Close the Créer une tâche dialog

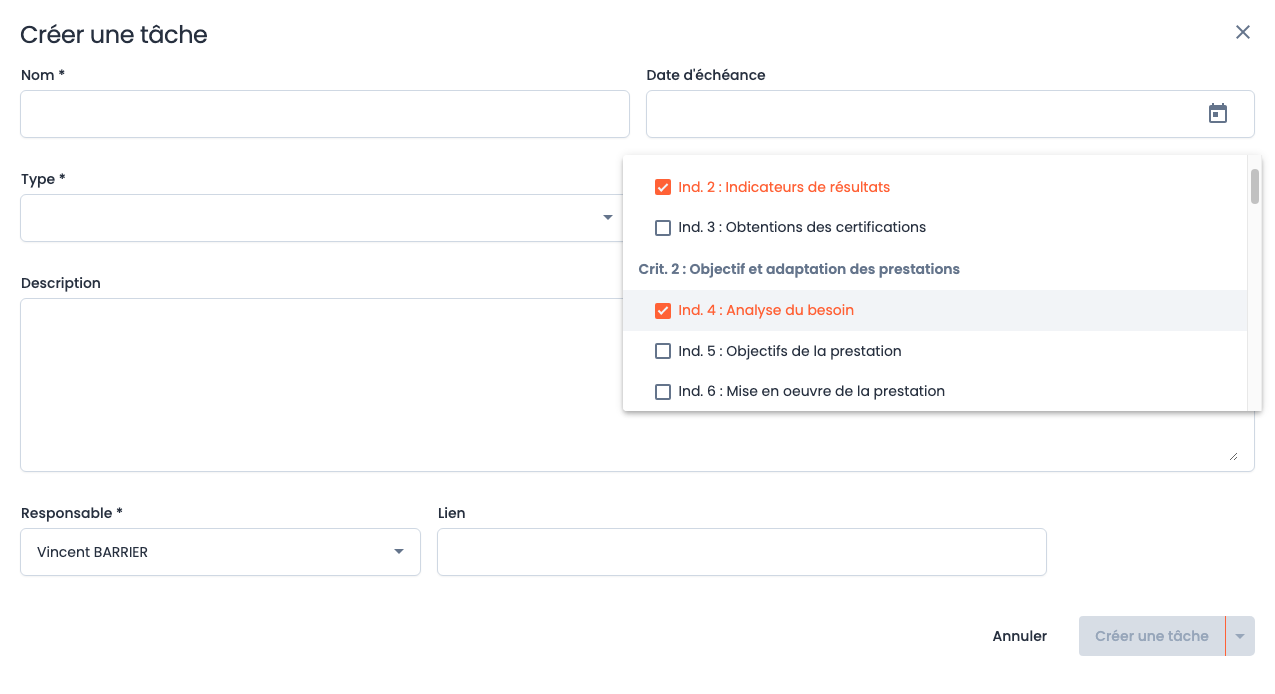(x=1242, y=33)
